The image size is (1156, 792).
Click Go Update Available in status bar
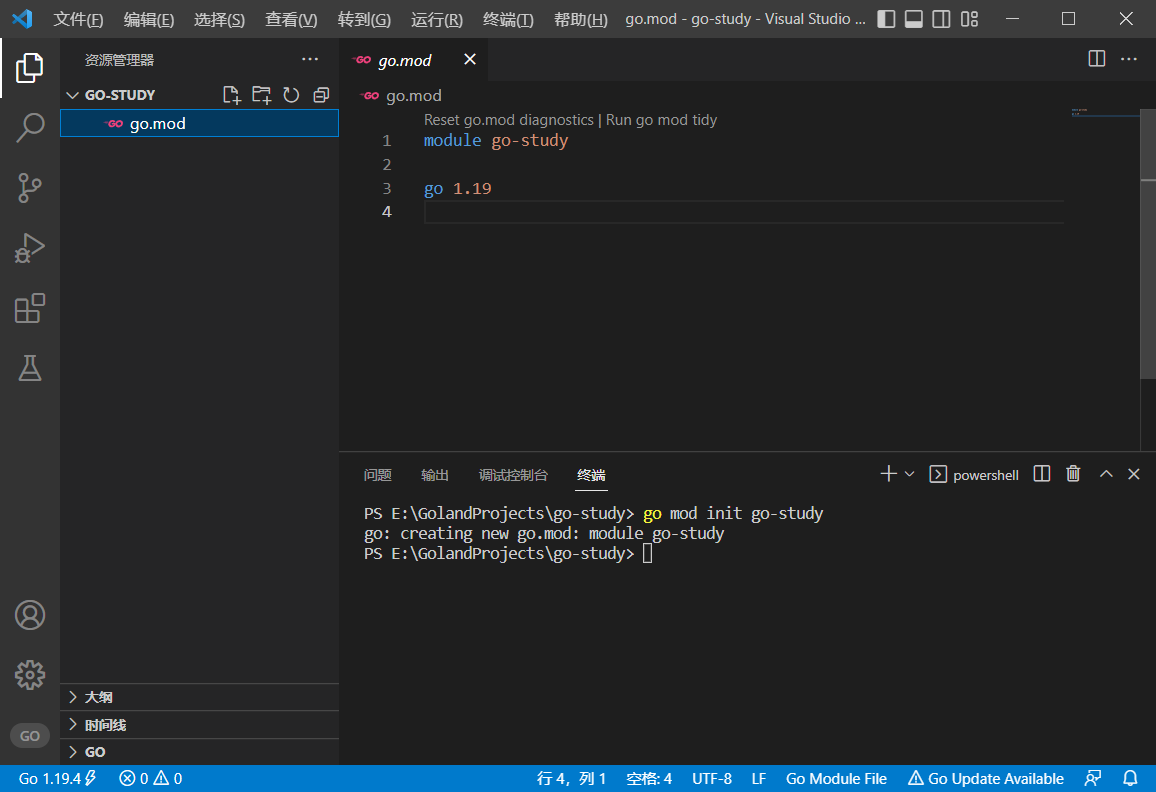(985, 778)
